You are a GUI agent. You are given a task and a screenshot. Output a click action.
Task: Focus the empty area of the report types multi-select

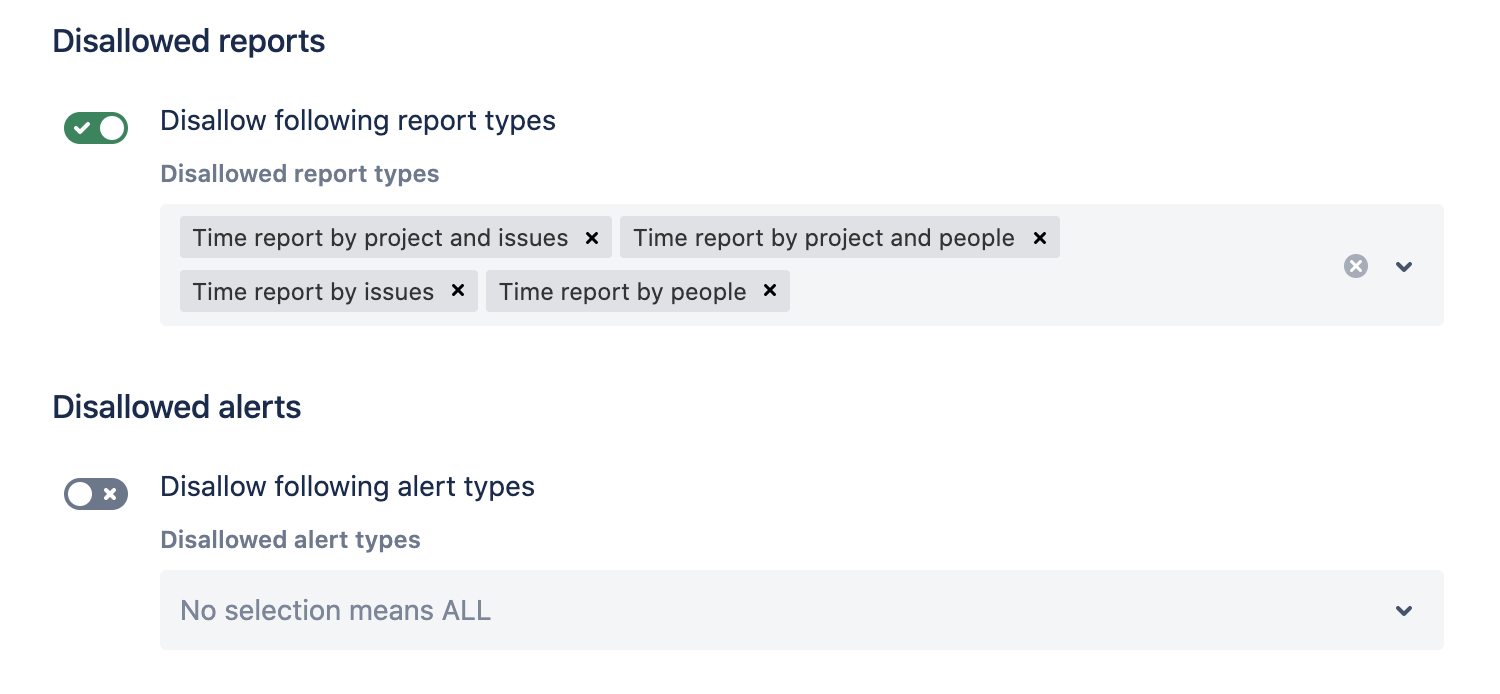[1050, 292]
